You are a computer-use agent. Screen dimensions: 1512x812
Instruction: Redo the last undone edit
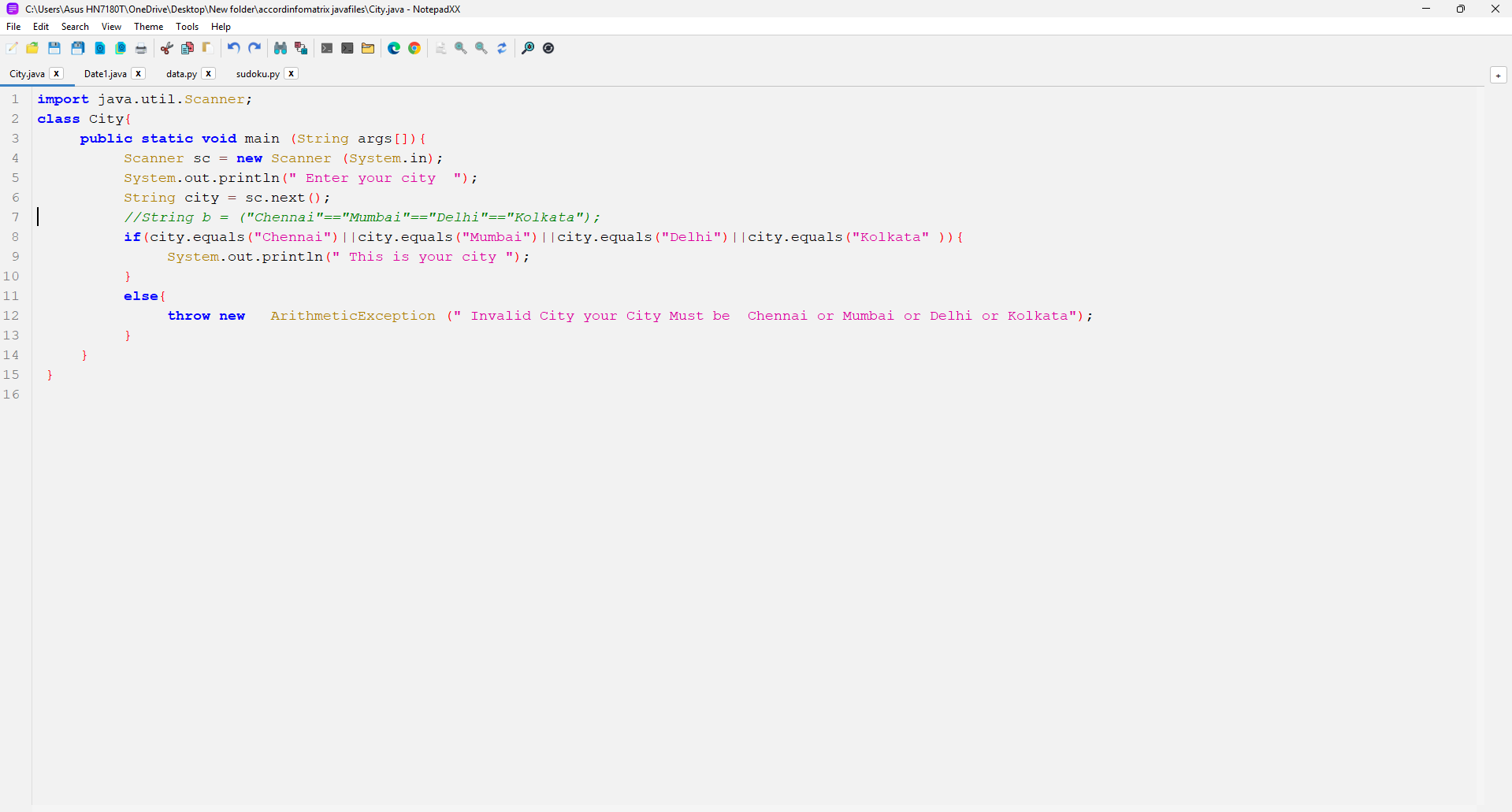pos(254,48)
